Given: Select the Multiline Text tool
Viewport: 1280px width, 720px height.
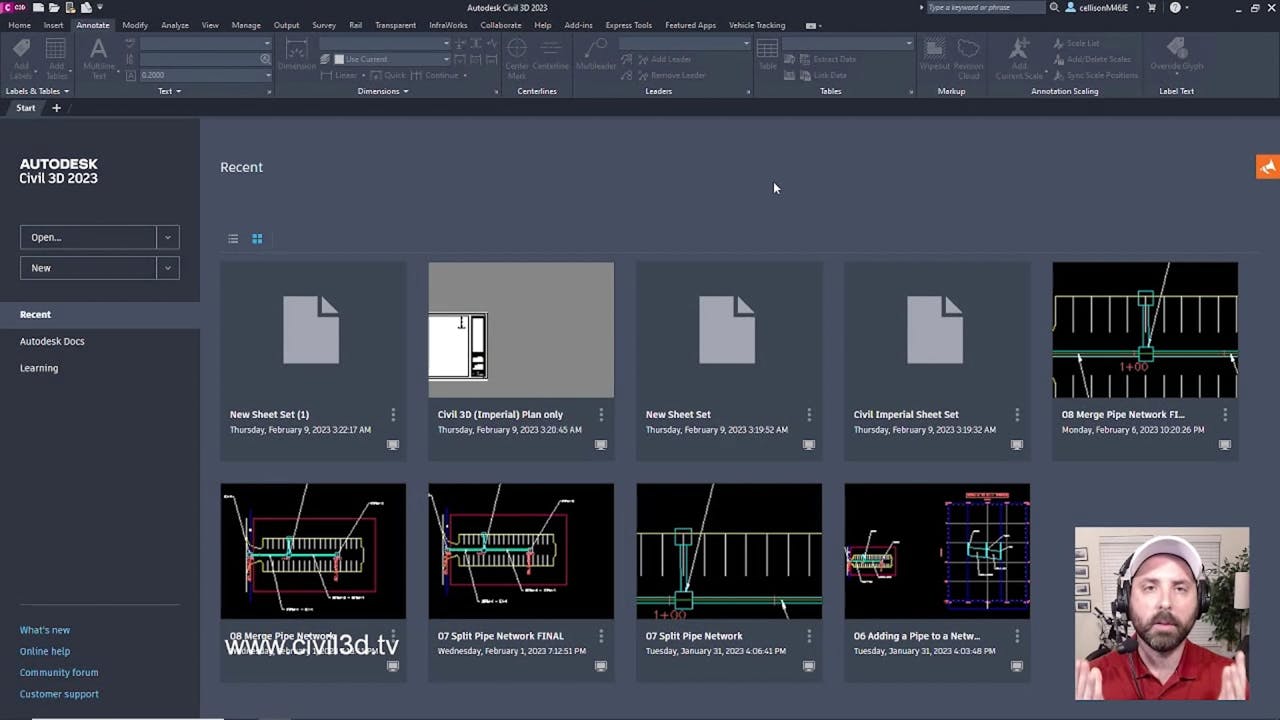Looking at the screenshot, I should (98, 58).
